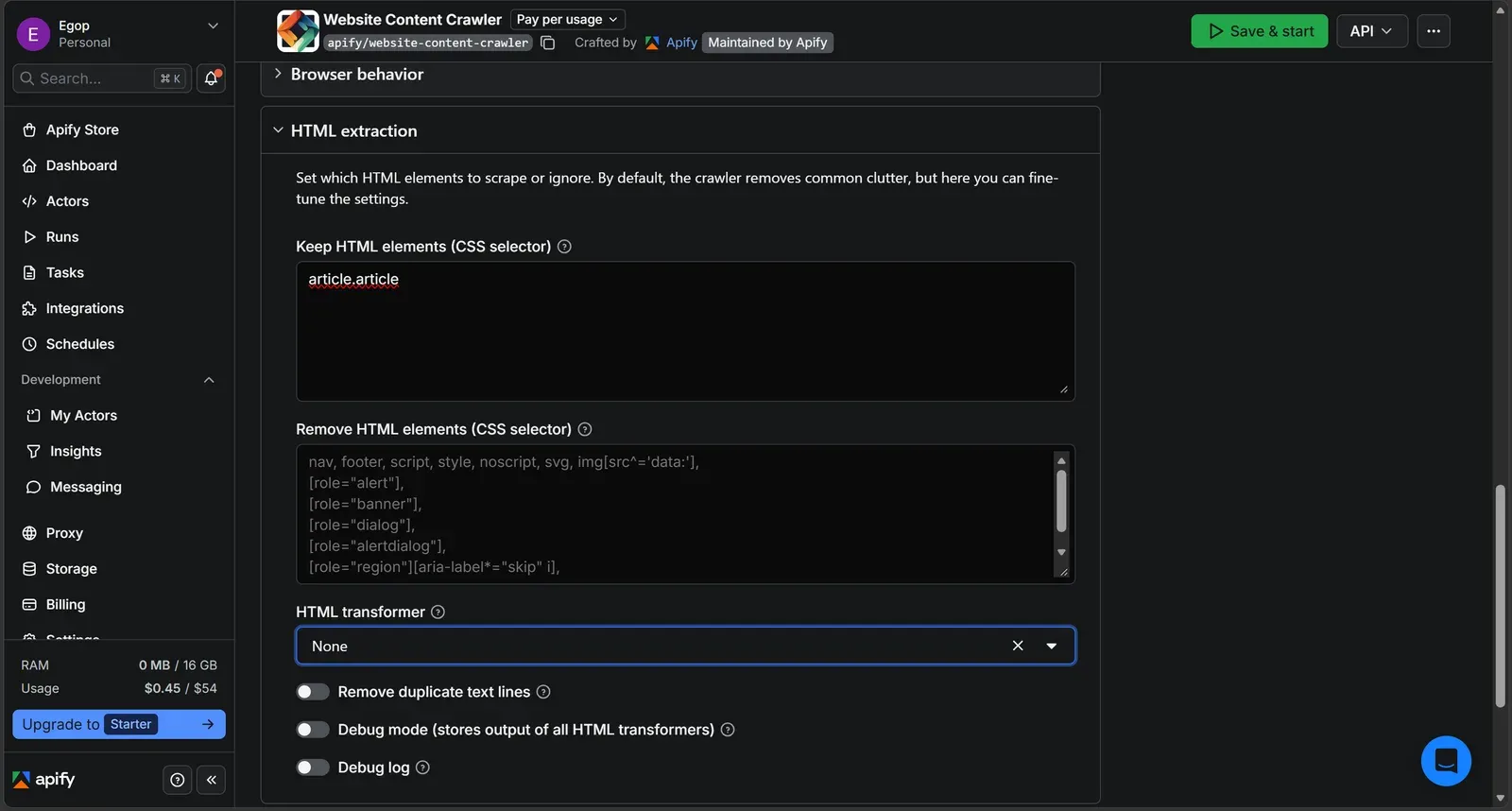The height and width of the screenshot is (811, 1512).
Task: Open notifications bell icon
Action: tap(211, 78)
